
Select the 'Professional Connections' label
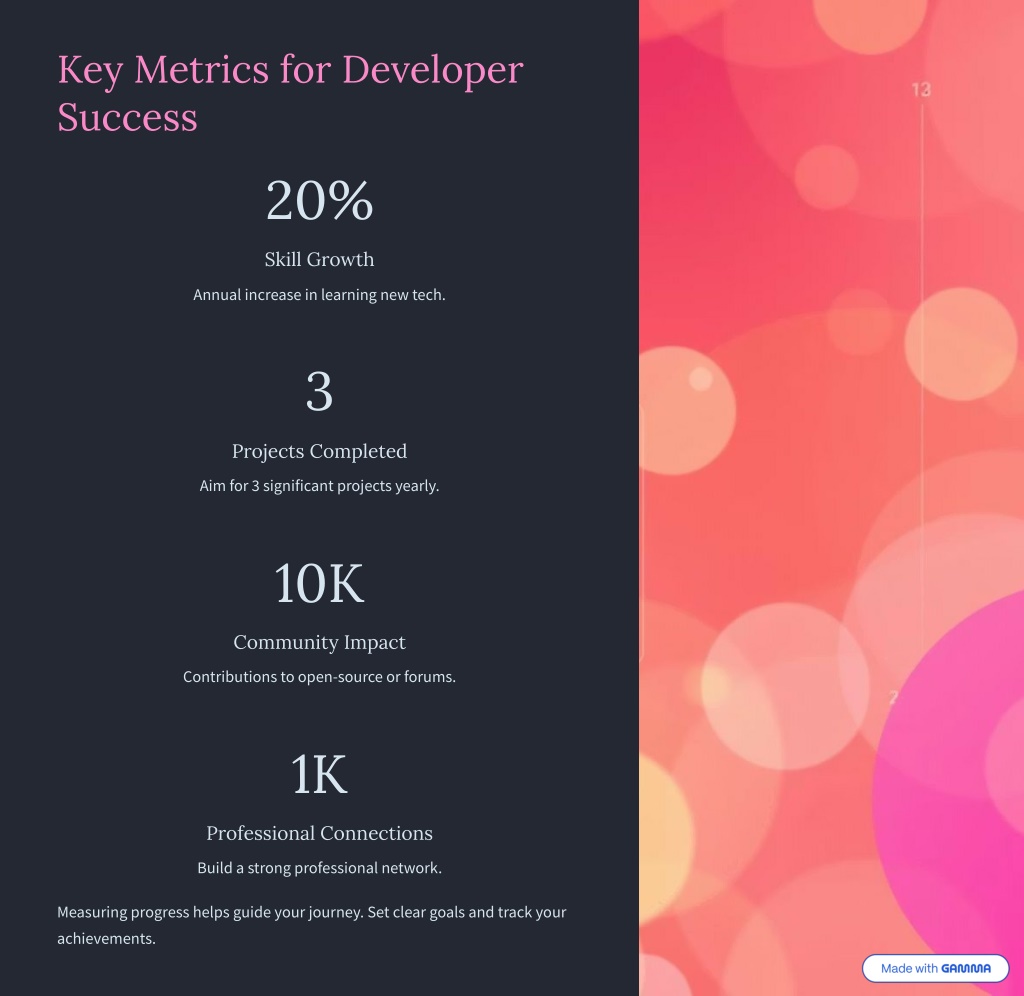coord(319,833)
